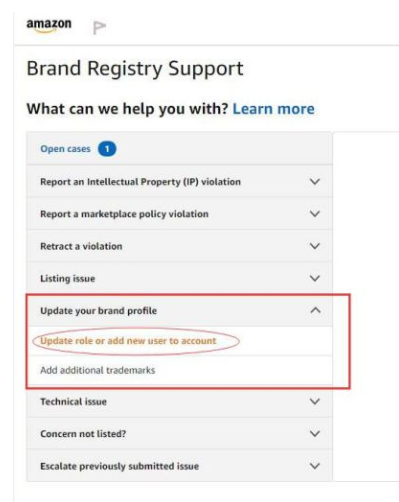399x502 pixels.
Task: Click the flag icon beside the logo
Action: tap(99, 28)
